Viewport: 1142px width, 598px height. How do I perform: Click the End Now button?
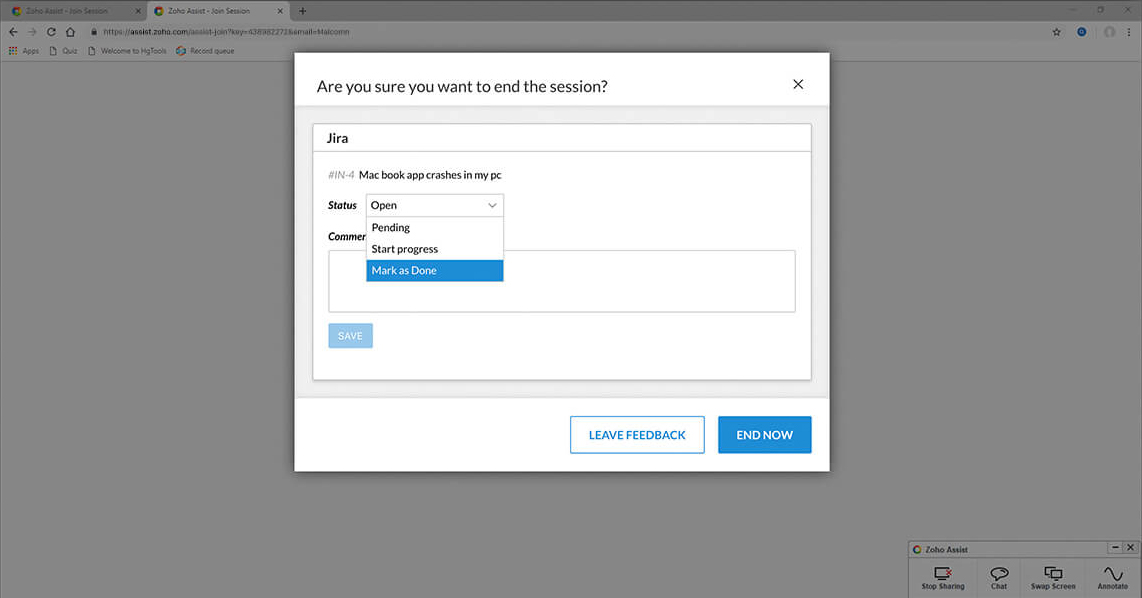tap(764, 435)
